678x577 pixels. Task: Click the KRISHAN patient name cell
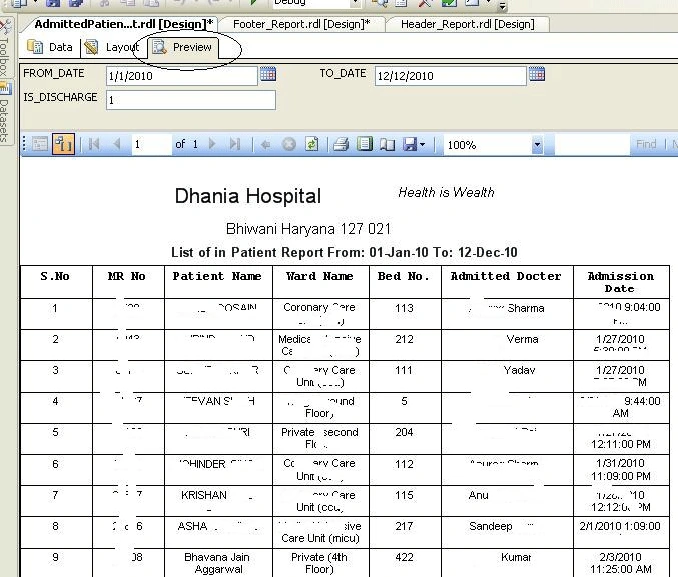point(218,501)
